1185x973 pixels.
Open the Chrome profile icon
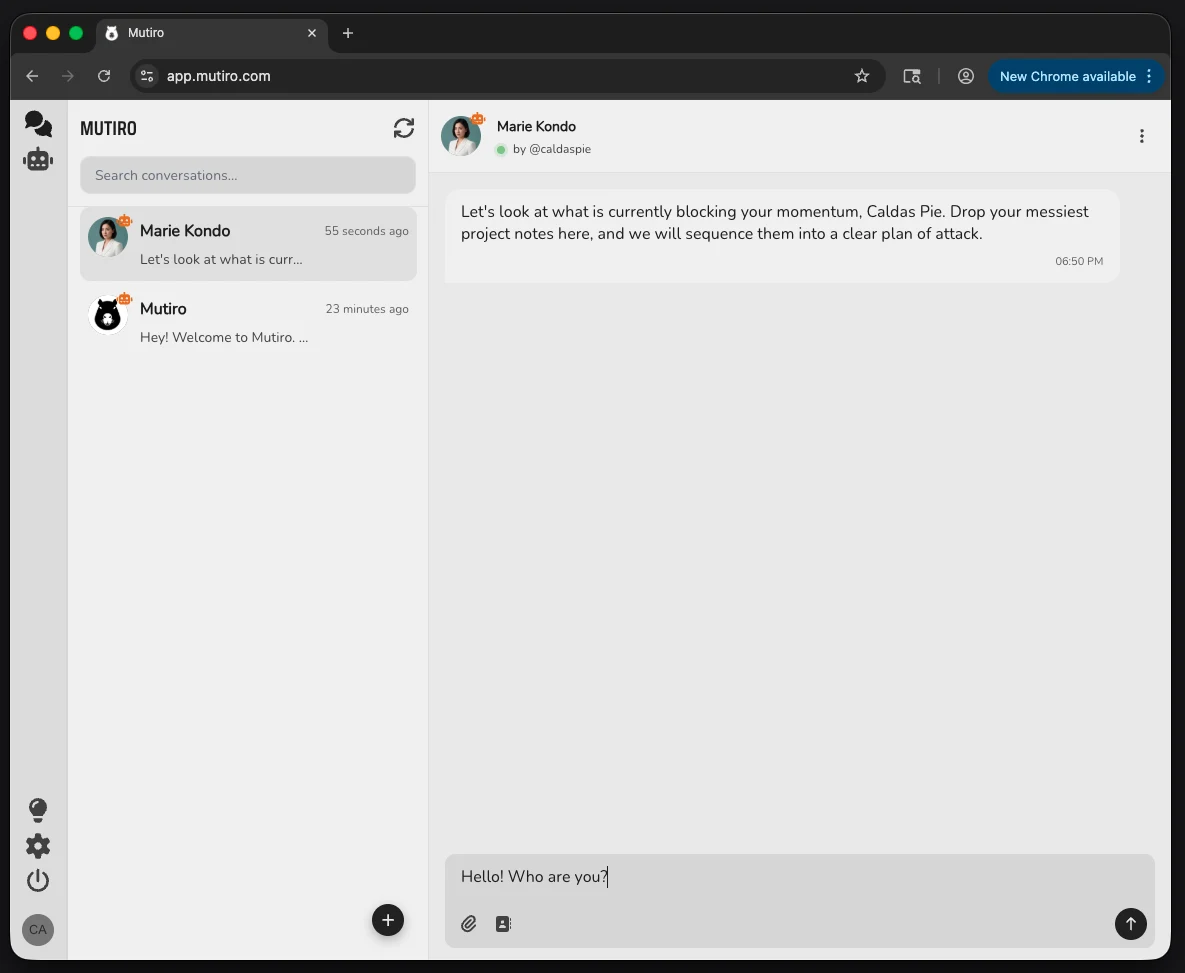pyautogui.click(x=965, y=76)
